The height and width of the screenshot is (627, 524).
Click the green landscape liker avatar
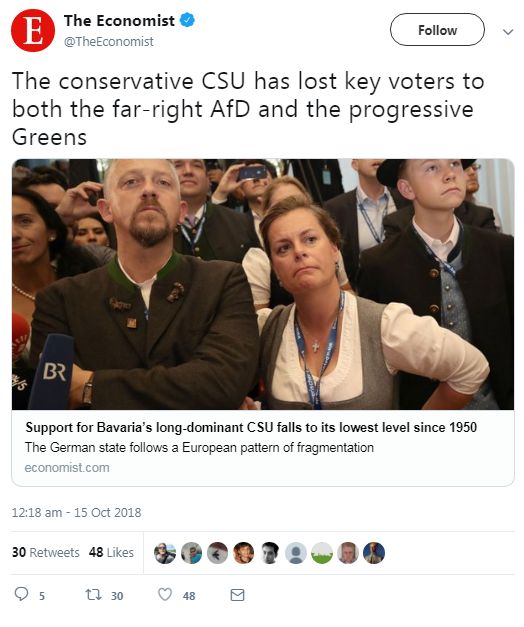click(x=322, y=553)
